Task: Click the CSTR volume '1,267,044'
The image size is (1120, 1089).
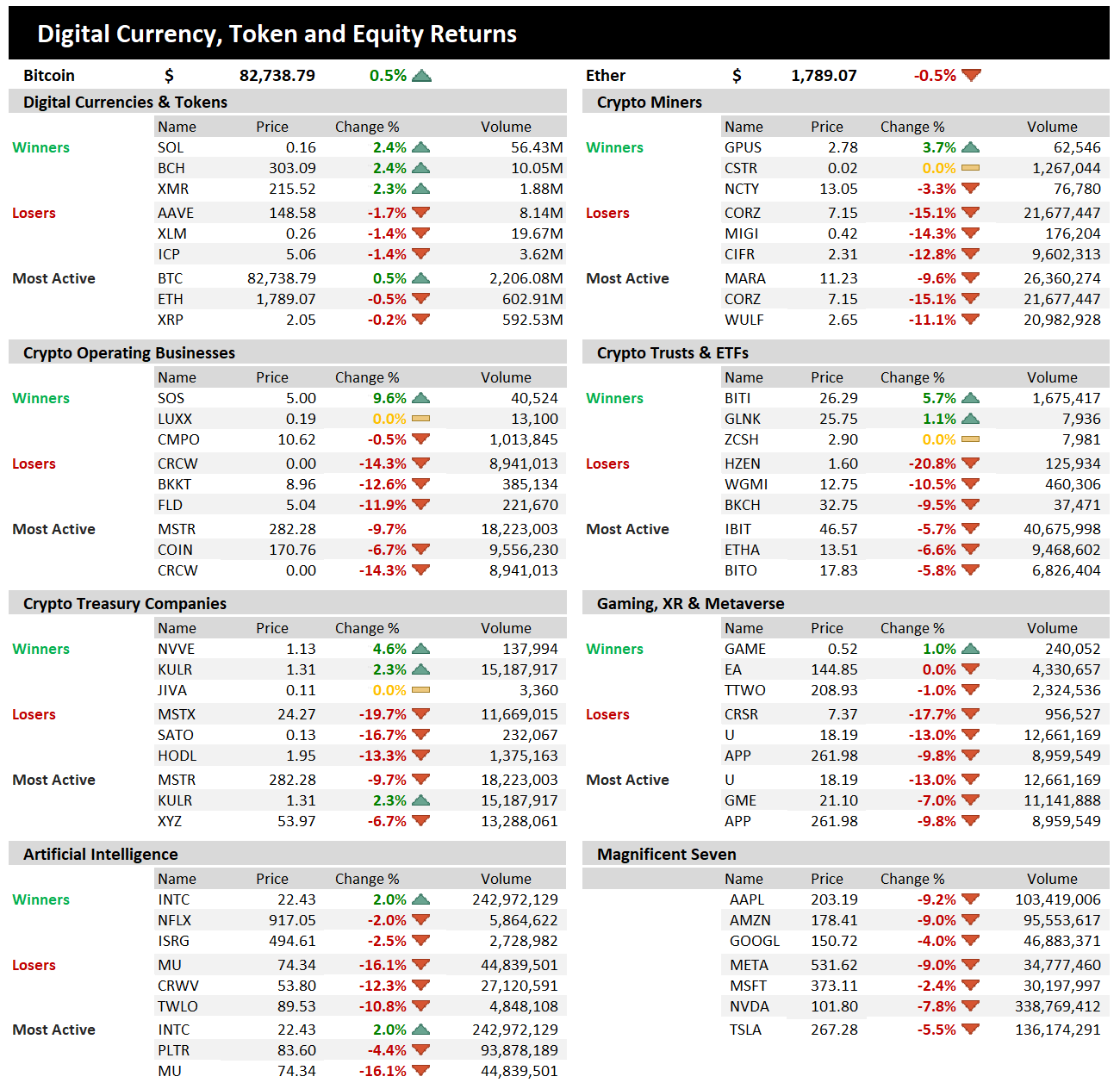Action: (1067, 168)
